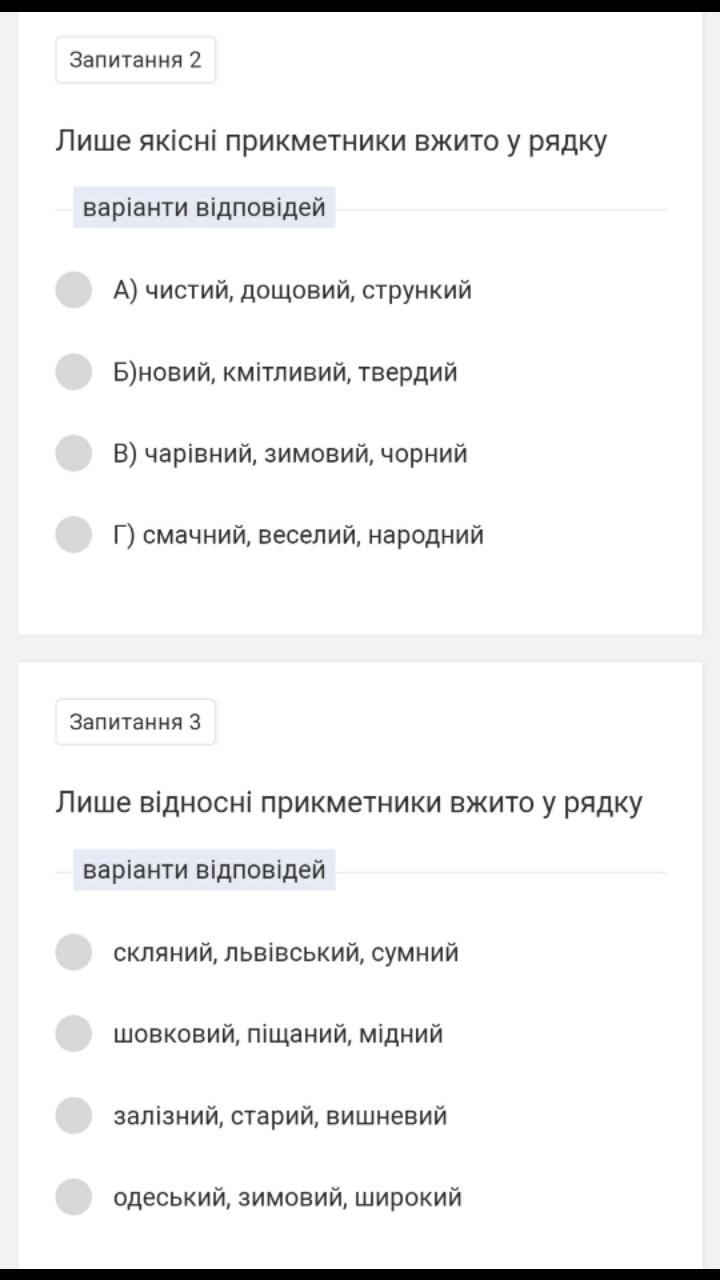
Task: Tick radio button for Г) смачний, веселий, народний
Action: 73,535
